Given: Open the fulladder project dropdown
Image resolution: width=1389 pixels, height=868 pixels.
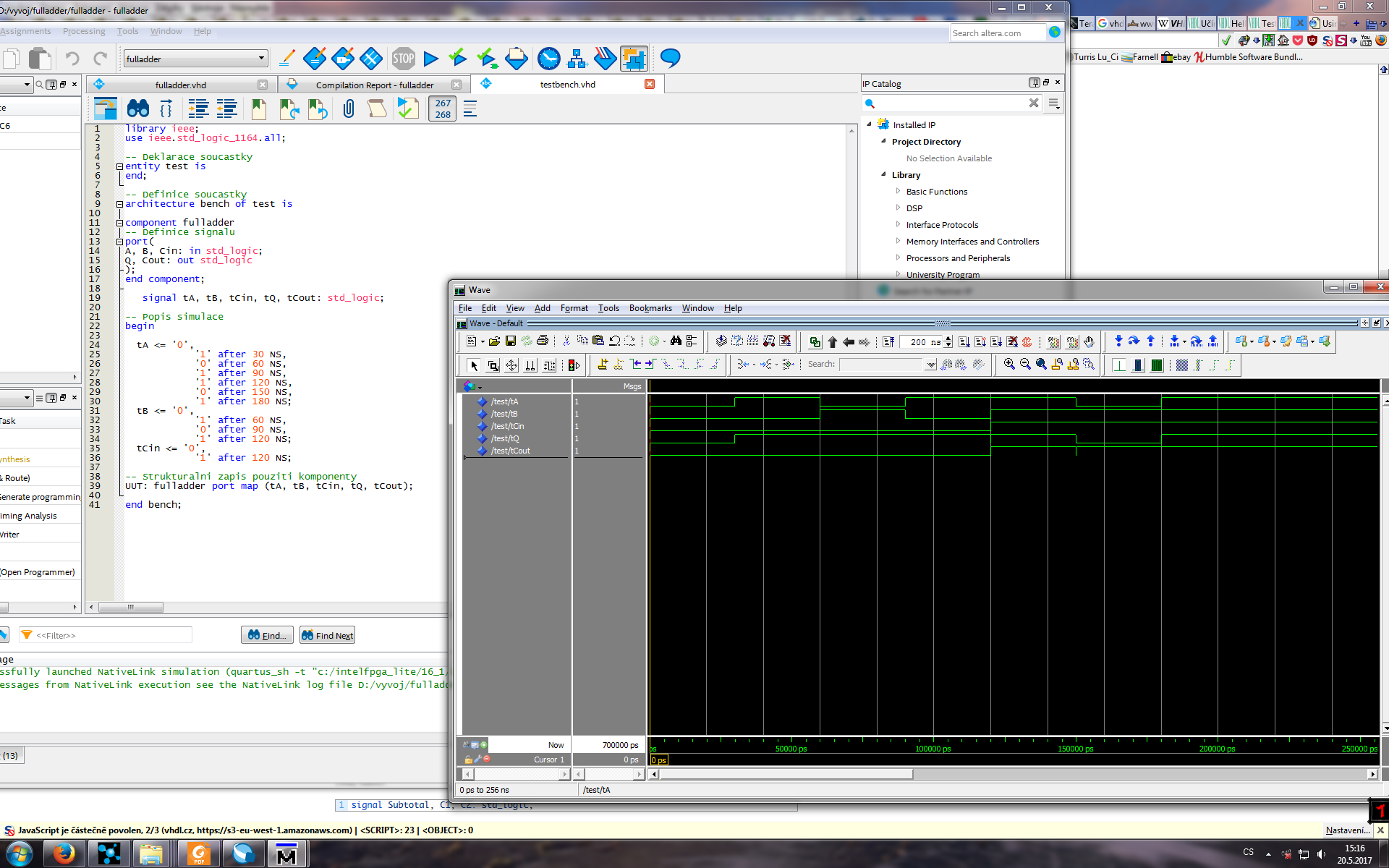Looking at the screenshot, I should 261,59.
